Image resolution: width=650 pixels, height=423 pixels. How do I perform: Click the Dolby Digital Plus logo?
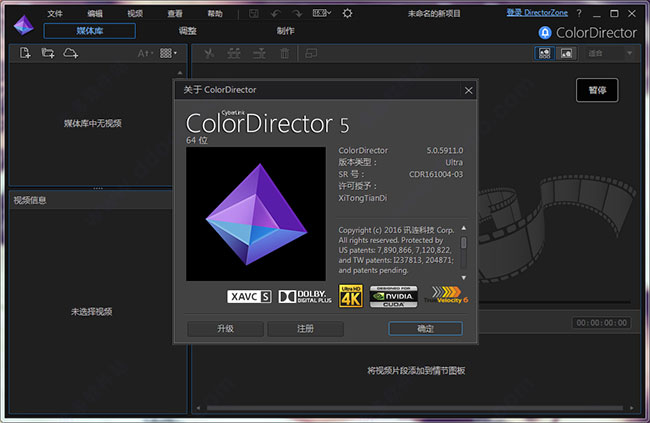pos(305,297)
